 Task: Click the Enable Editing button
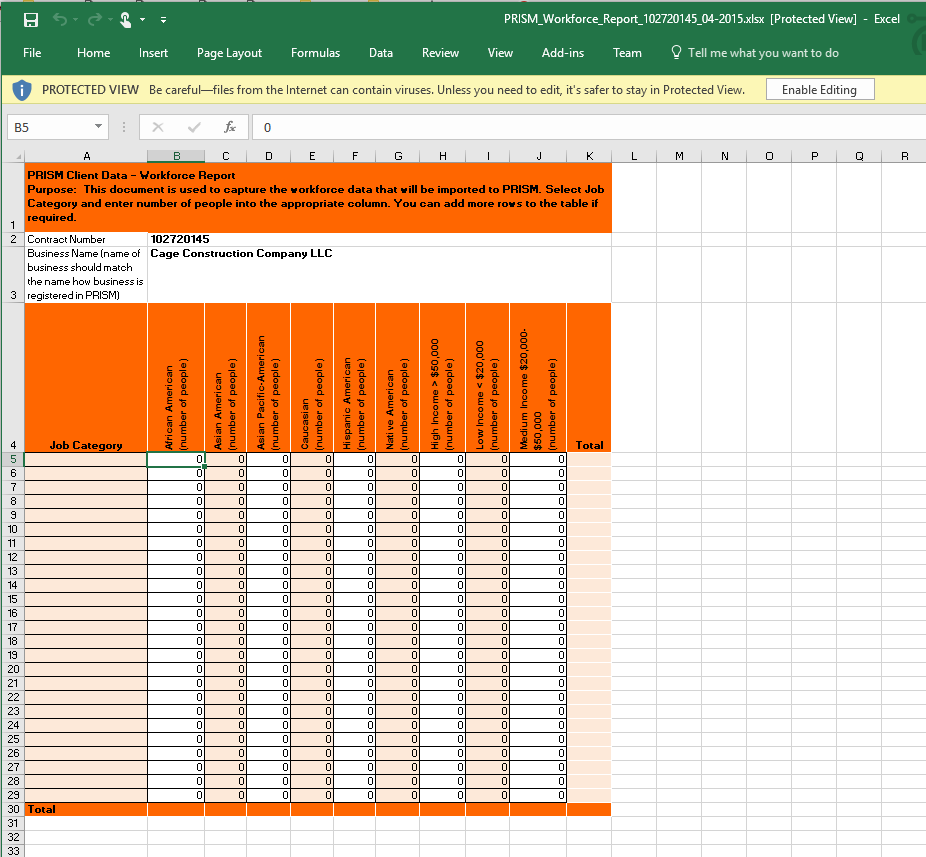819,90
